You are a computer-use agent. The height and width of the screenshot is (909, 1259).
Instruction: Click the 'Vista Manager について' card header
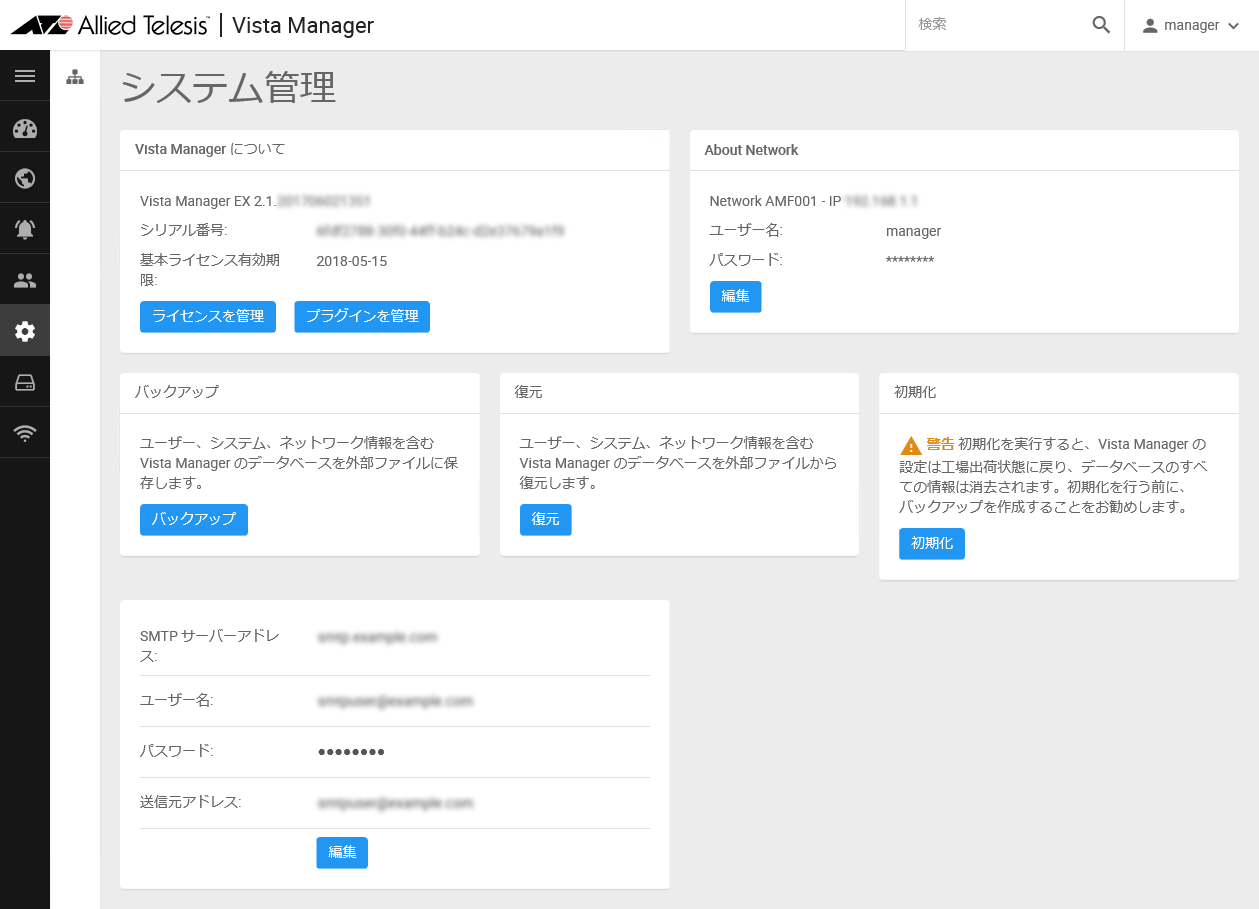[210, 149]
